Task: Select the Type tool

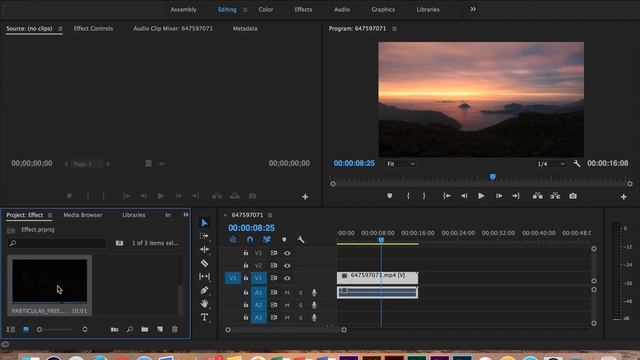Action: pyautogui.click(x=204, y=317)
